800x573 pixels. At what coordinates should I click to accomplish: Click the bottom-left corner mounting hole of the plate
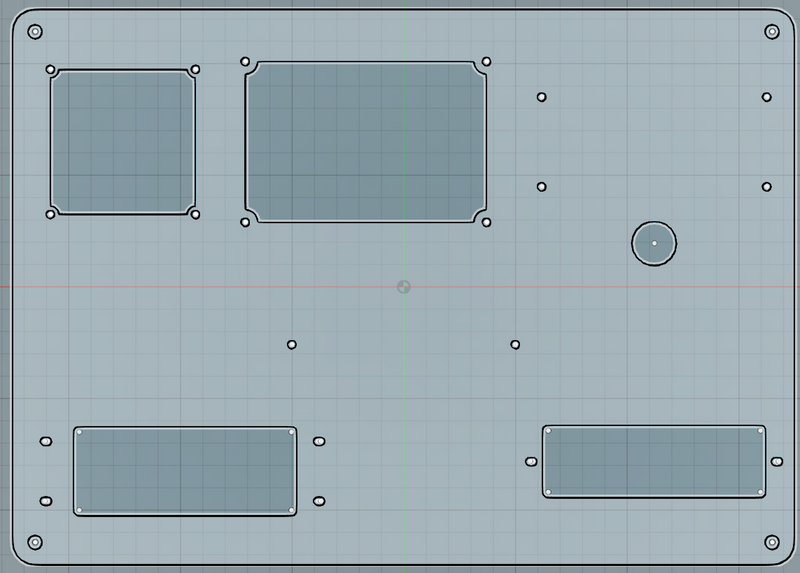point(35,542)
